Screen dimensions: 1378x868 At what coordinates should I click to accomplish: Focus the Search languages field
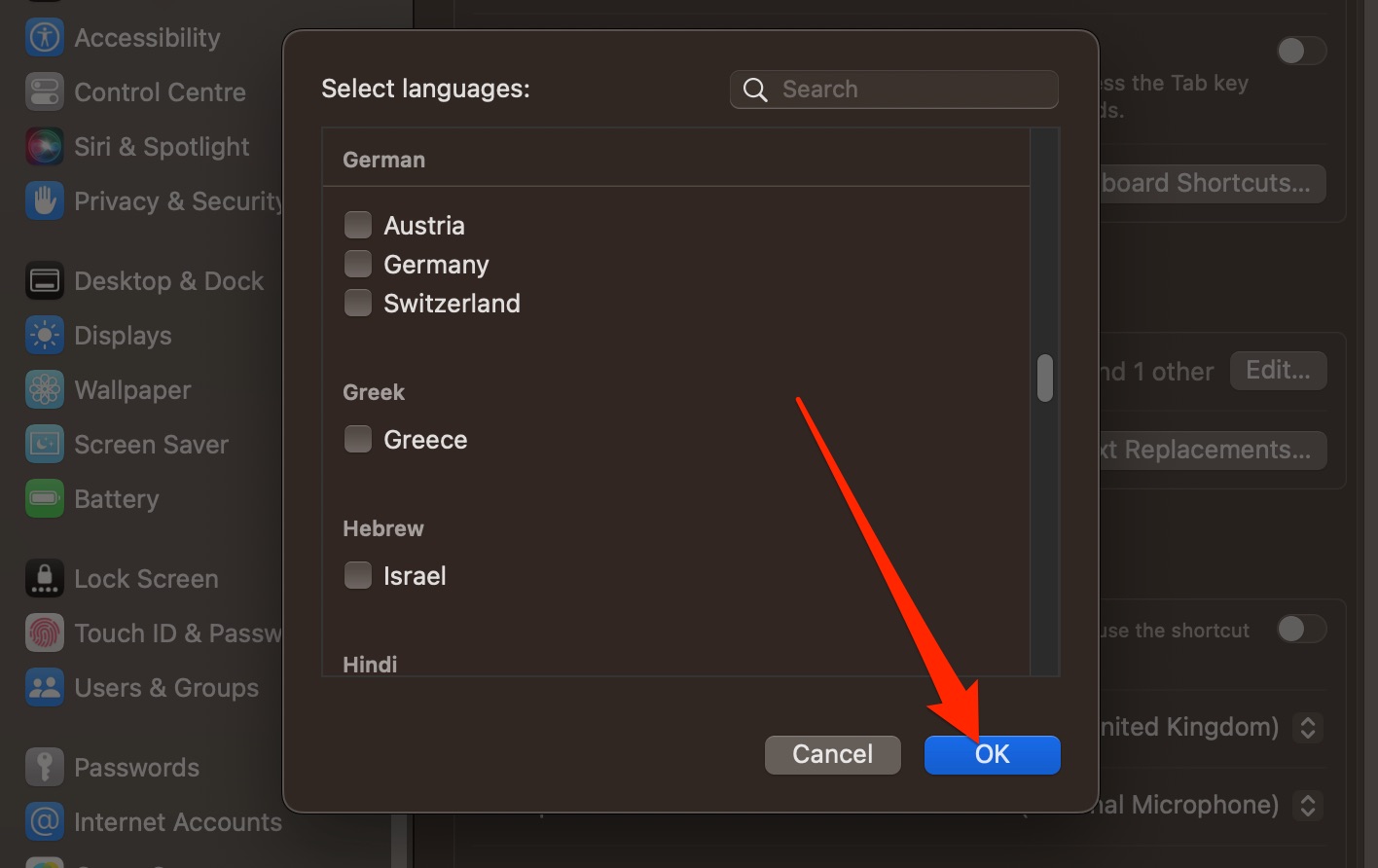893,90
